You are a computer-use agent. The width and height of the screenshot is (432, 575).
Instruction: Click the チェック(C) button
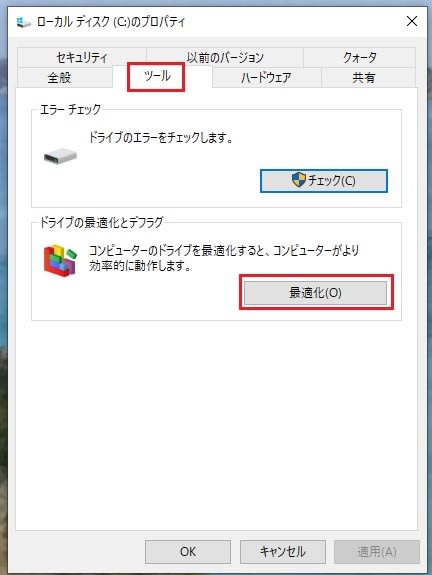[x=323, y=180]
